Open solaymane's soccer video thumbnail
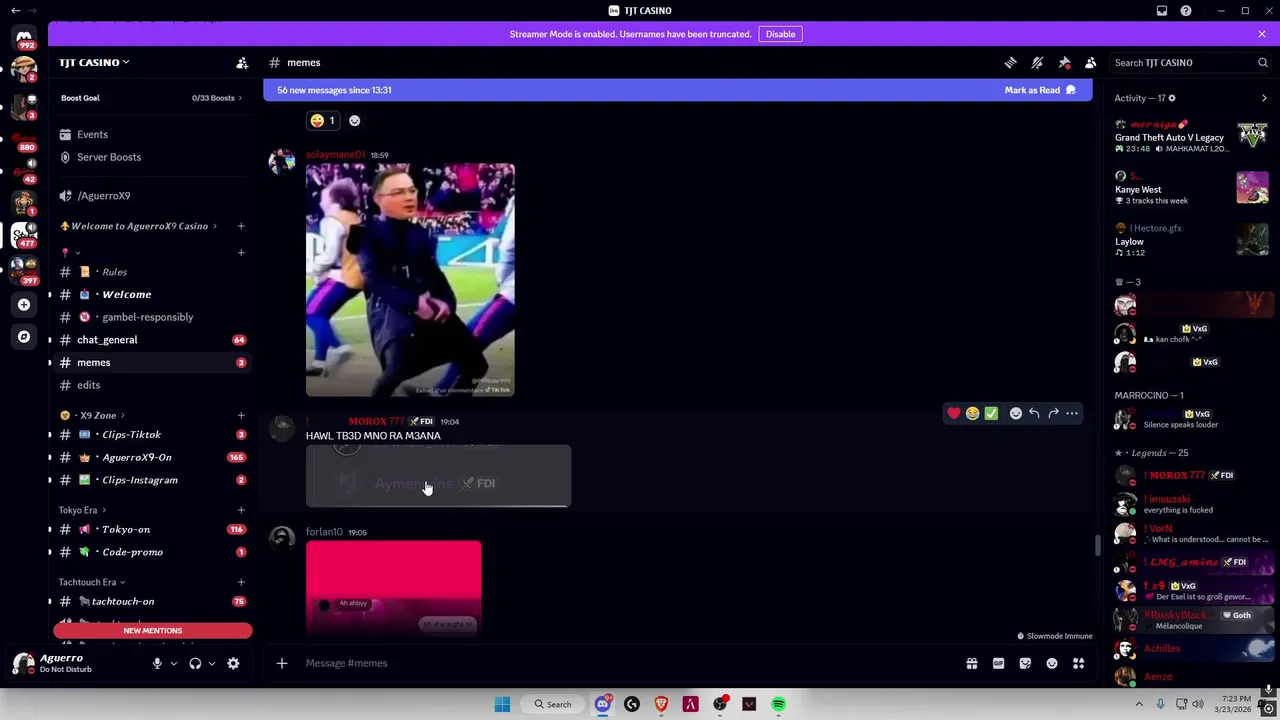 (x=410, y=280)
